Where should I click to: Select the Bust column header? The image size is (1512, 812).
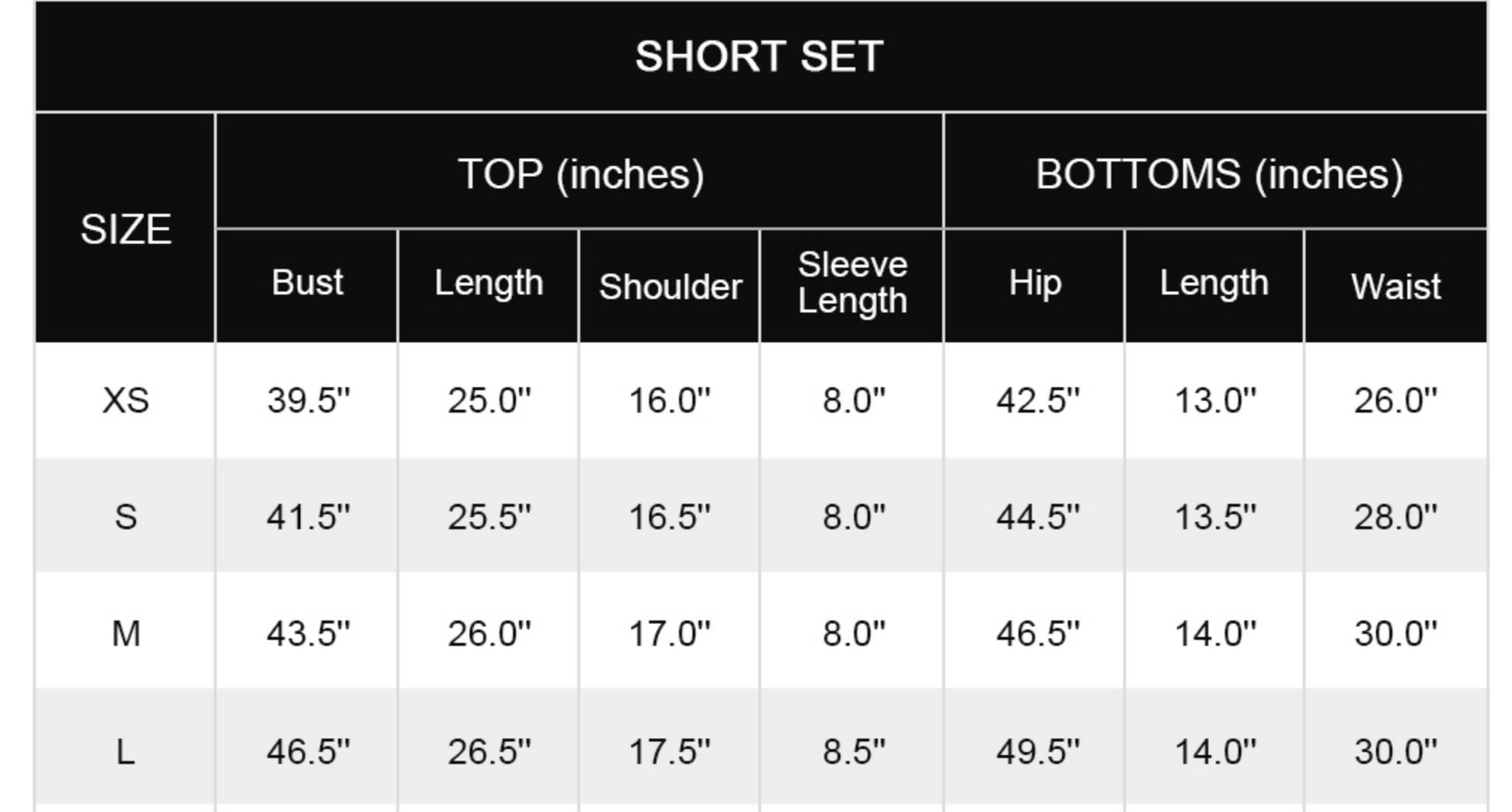307,283
